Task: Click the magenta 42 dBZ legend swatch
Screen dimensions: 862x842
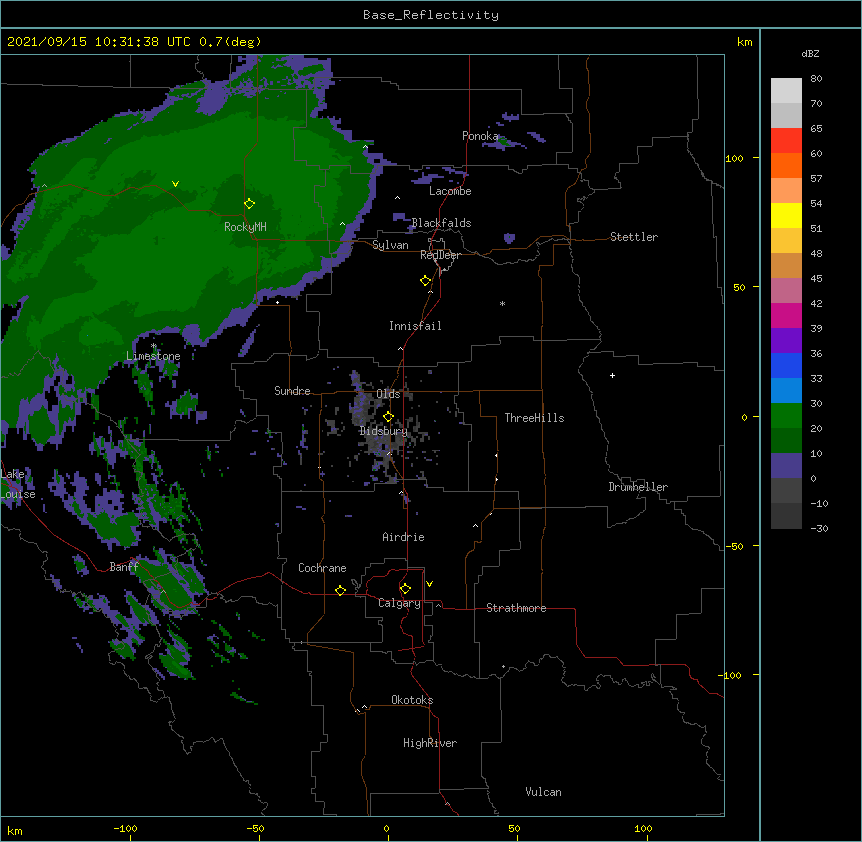Action: point(786,315)
